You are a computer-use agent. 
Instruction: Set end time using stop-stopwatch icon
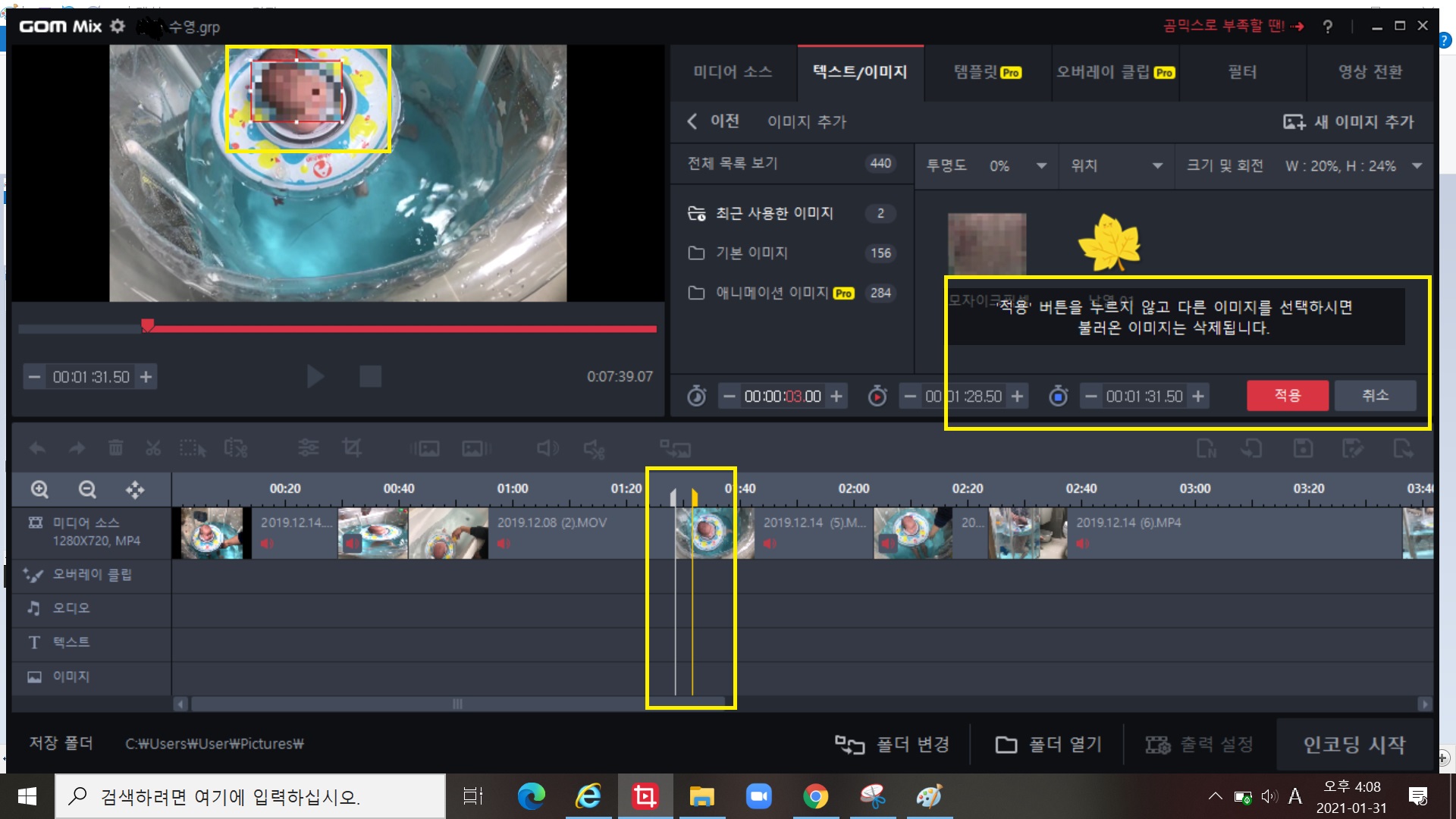(x=1059, y=396)
